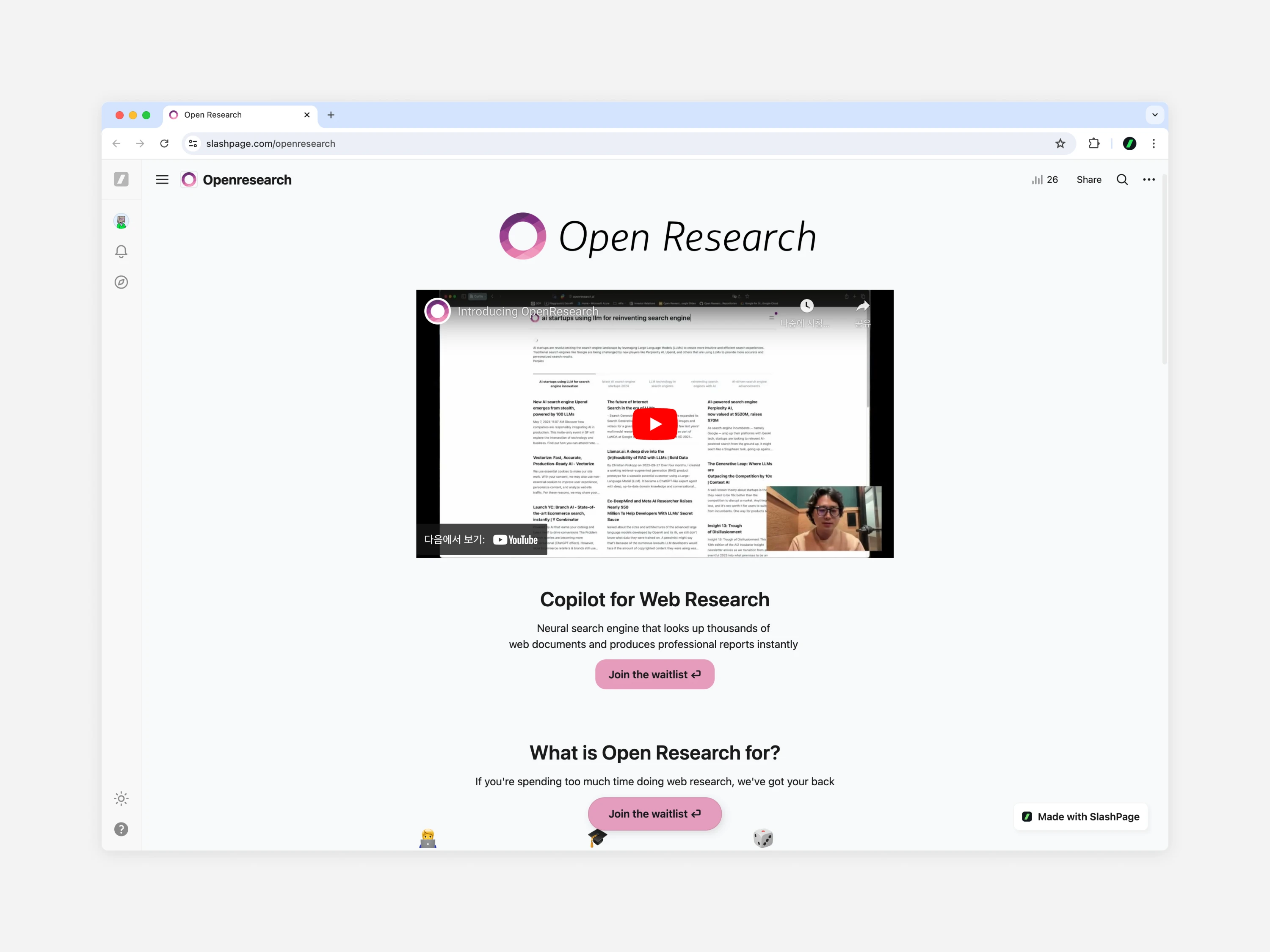Click the video channel avatar icon
Screen dimensions: 1270x952
click(437, 311)
